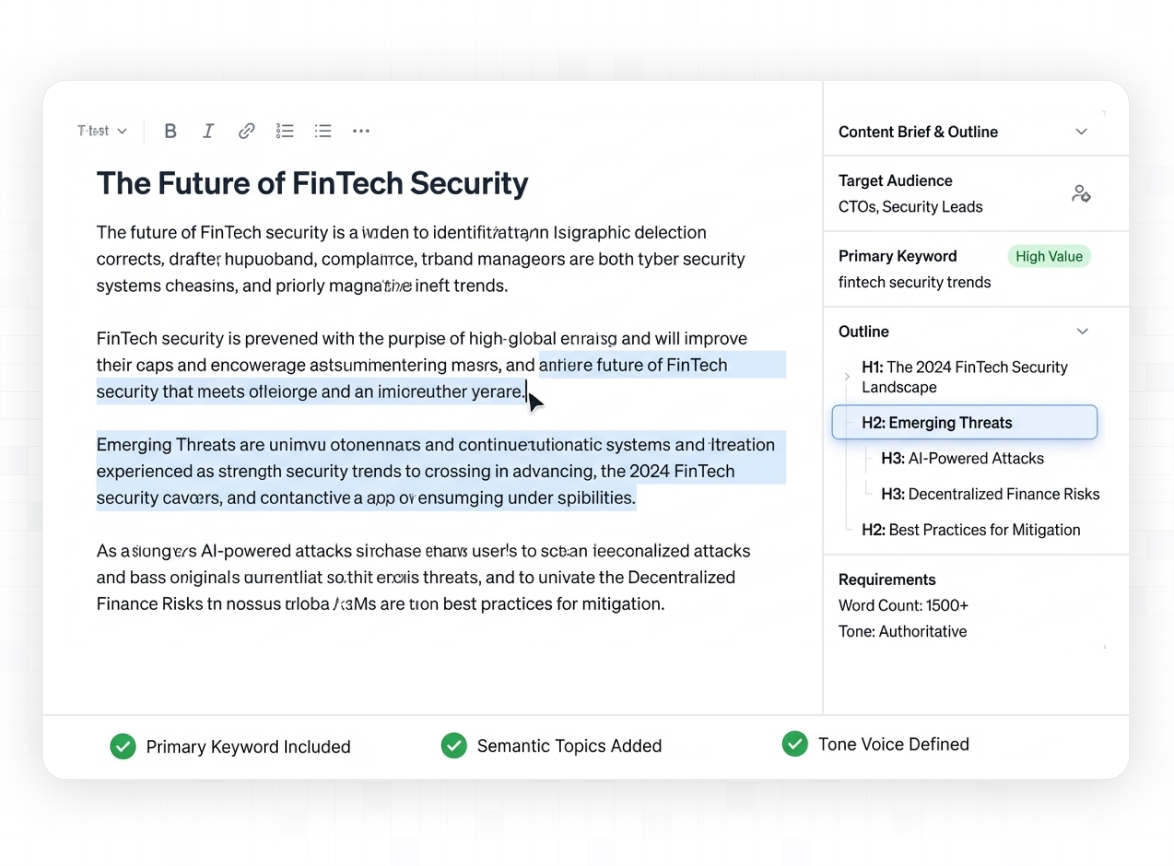Click the document title heading
1174x866 pixels.
(312, 184)
